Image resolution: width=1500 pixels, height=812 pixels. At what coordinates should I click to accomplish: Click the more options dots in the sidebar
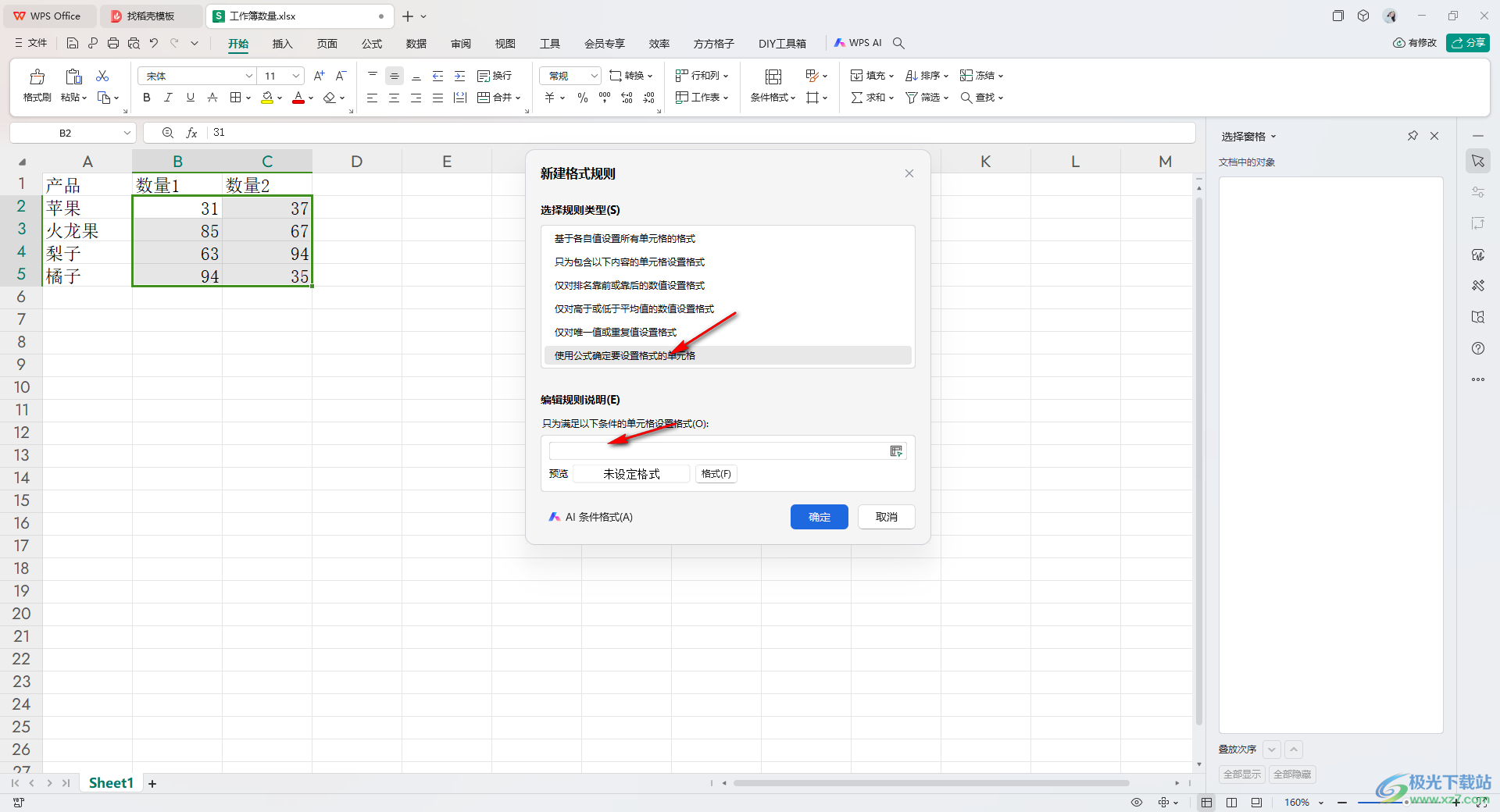[1478, 379]
